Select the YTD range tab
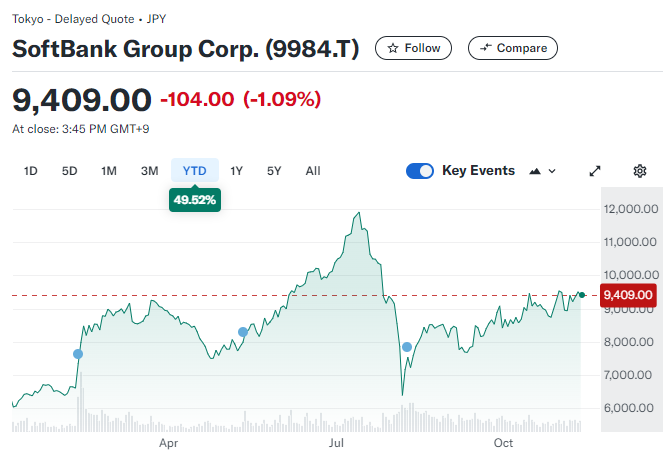Screen dimensions: 672x461 tap(194, 171)
